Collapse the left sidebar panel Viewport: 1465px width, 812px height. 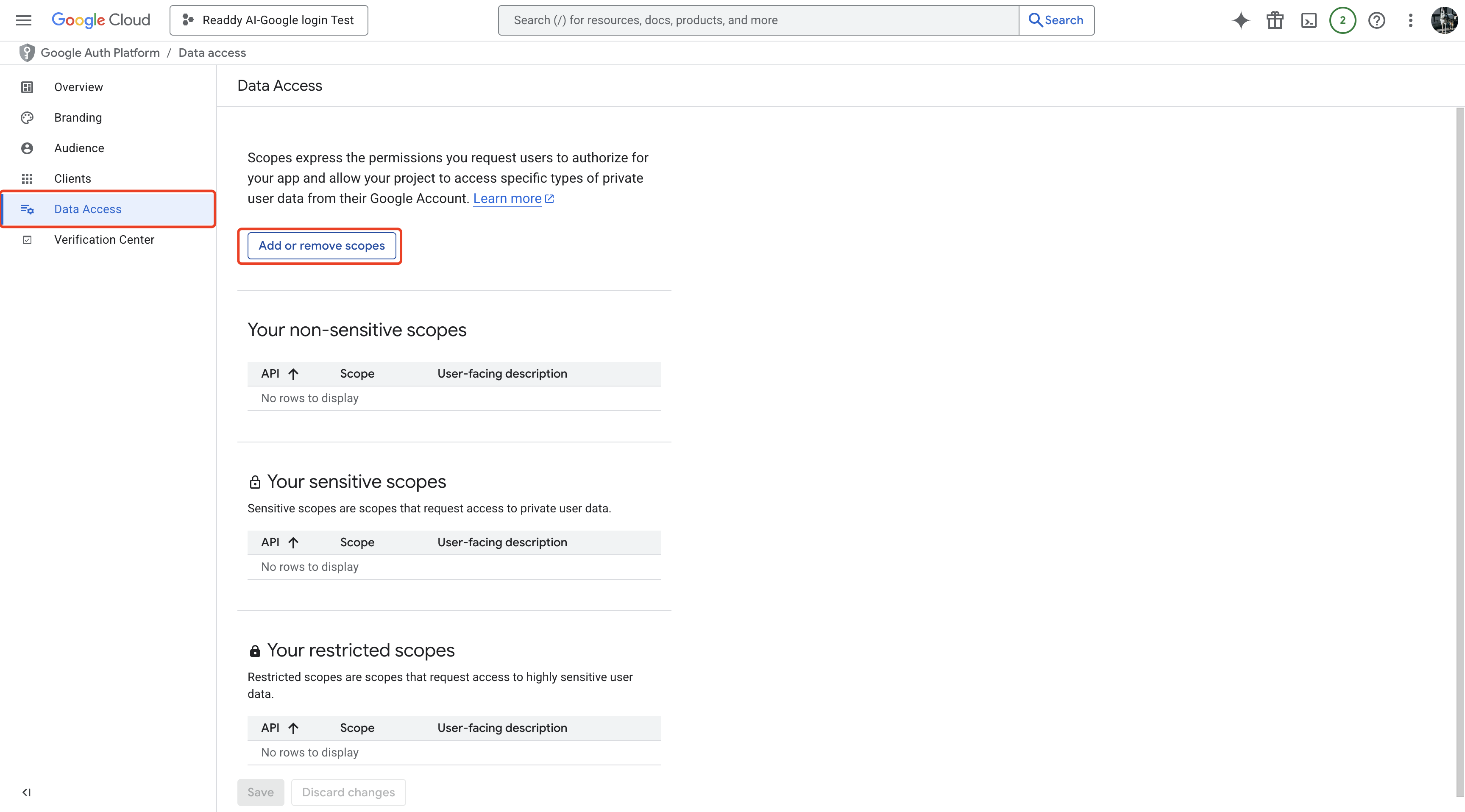(26, 792)
